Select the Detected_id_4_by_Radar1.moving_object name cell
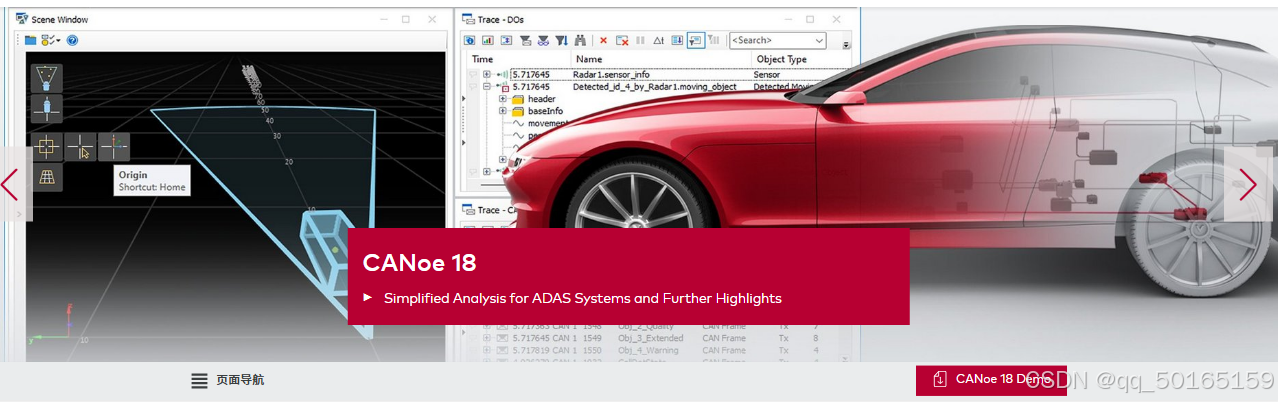Screen dimensions: 1278x402 pyautogui.click(x=655, y=87)
